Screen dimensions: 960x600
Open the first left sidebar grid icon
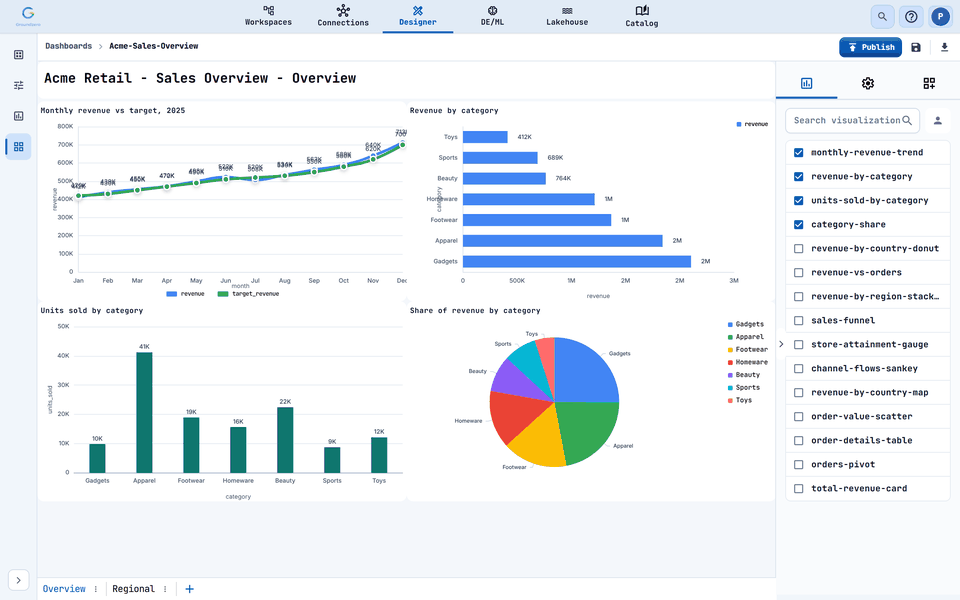coord(18,54)
